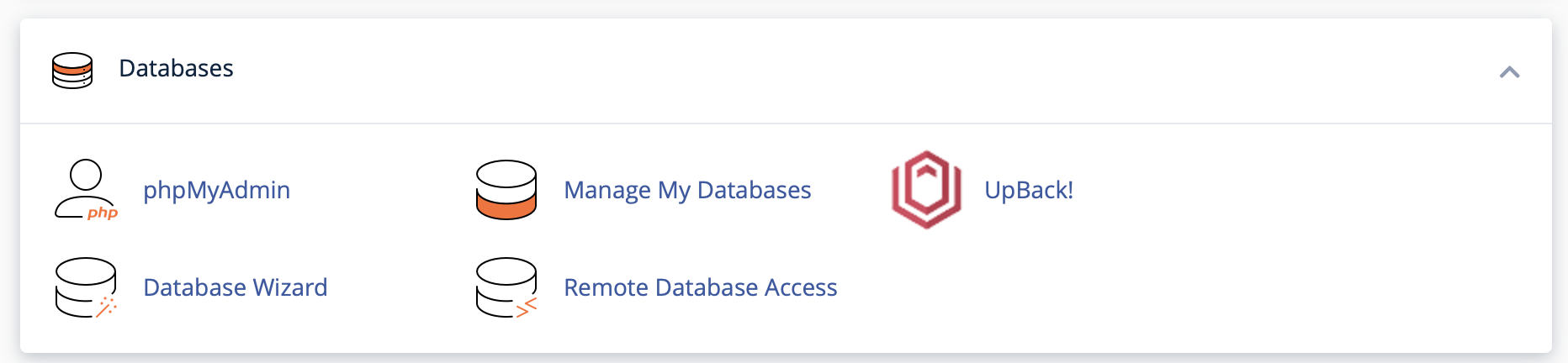Click the magic wand sparkle on the wizard icon

click(106, 307)
